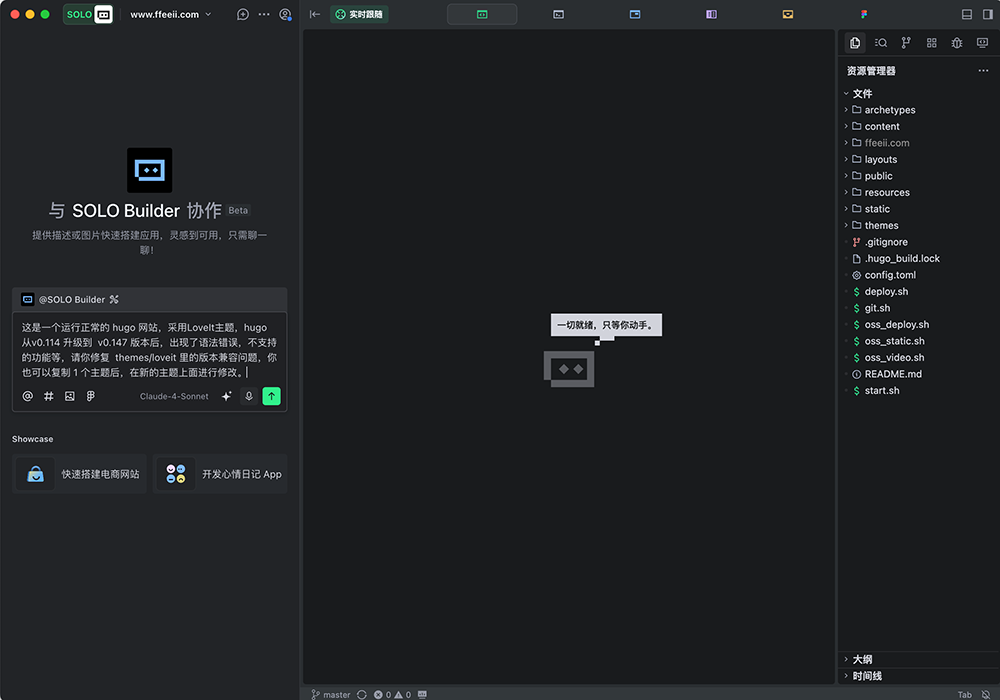Open the Extensions panel icon
The image size is (1000, 700).
coord(931,43)
